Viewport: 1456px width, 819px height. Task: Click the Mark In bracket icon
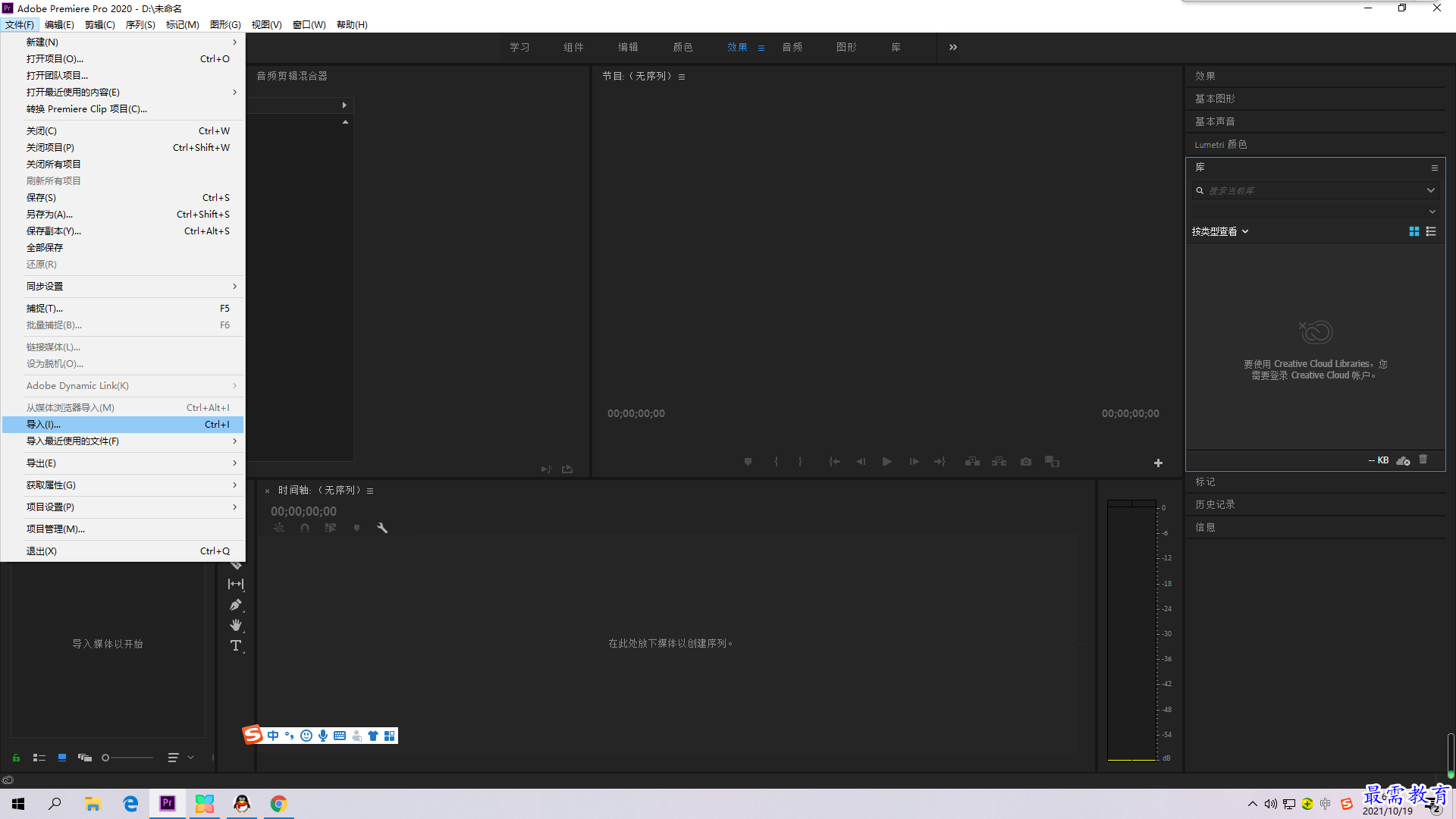point(776,461)
